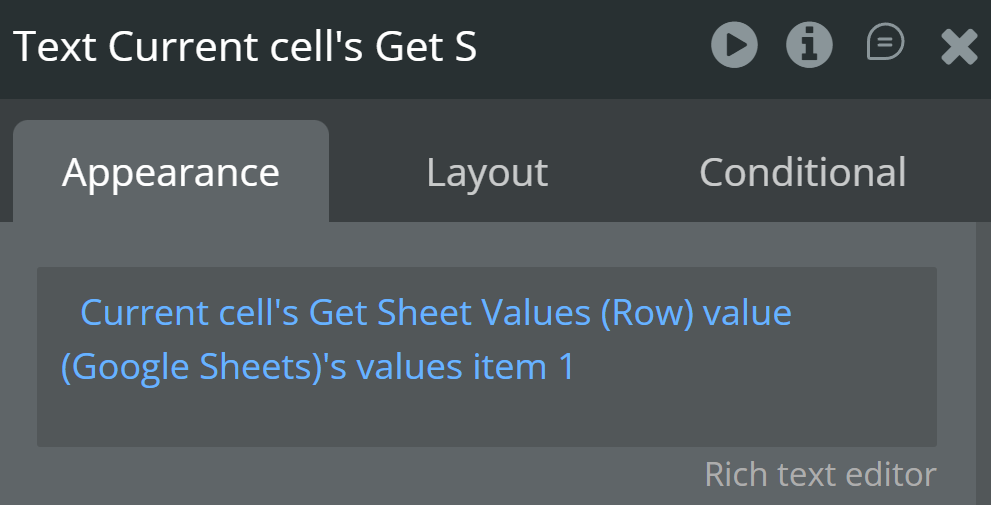This screenshot has width=991, height=505.
Task: Open the Layout tab
Action: pyautogui.click(x=487, y=172)
